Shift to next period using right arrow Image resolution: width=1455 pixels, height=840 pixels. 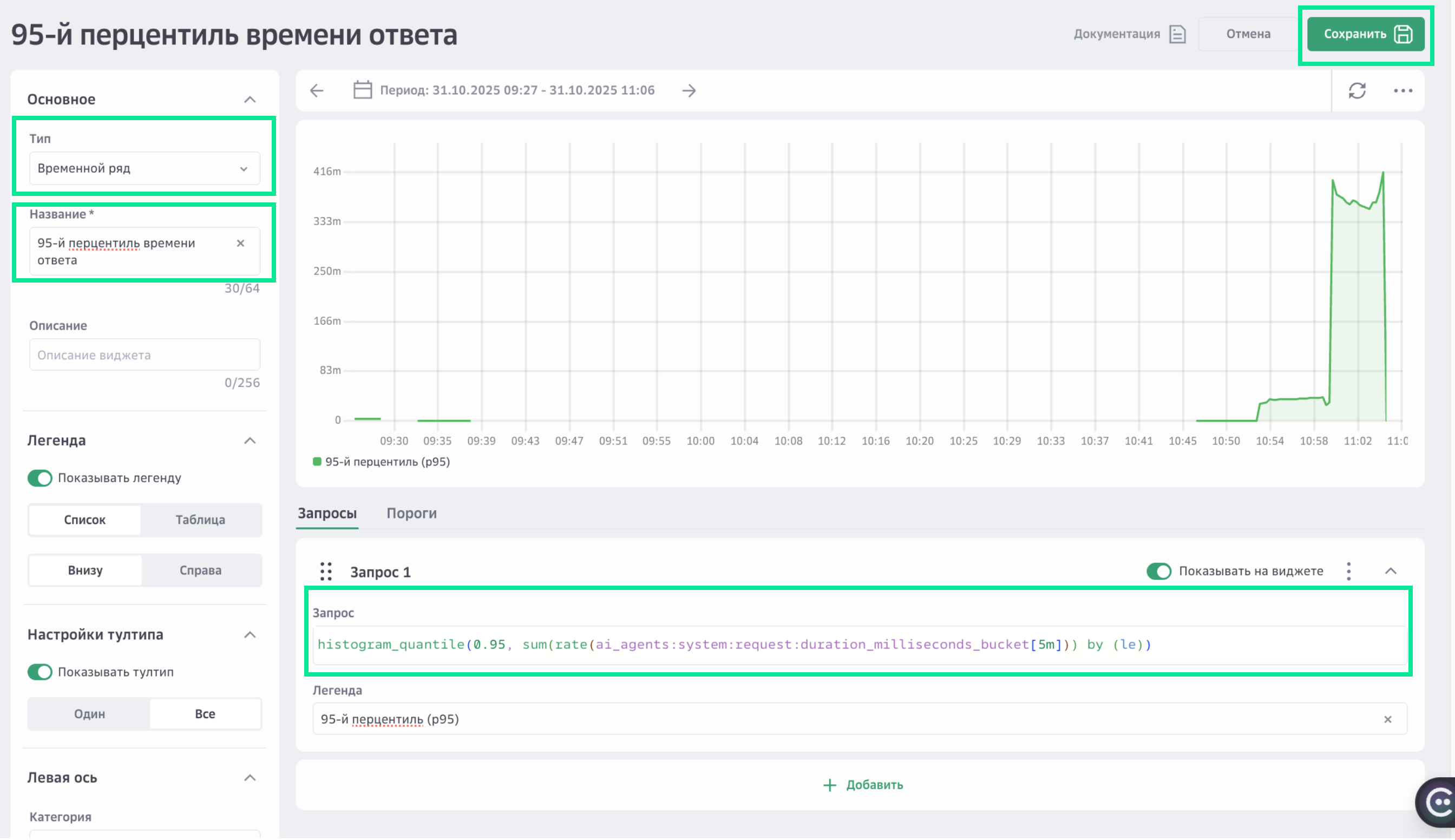(690, 90)
